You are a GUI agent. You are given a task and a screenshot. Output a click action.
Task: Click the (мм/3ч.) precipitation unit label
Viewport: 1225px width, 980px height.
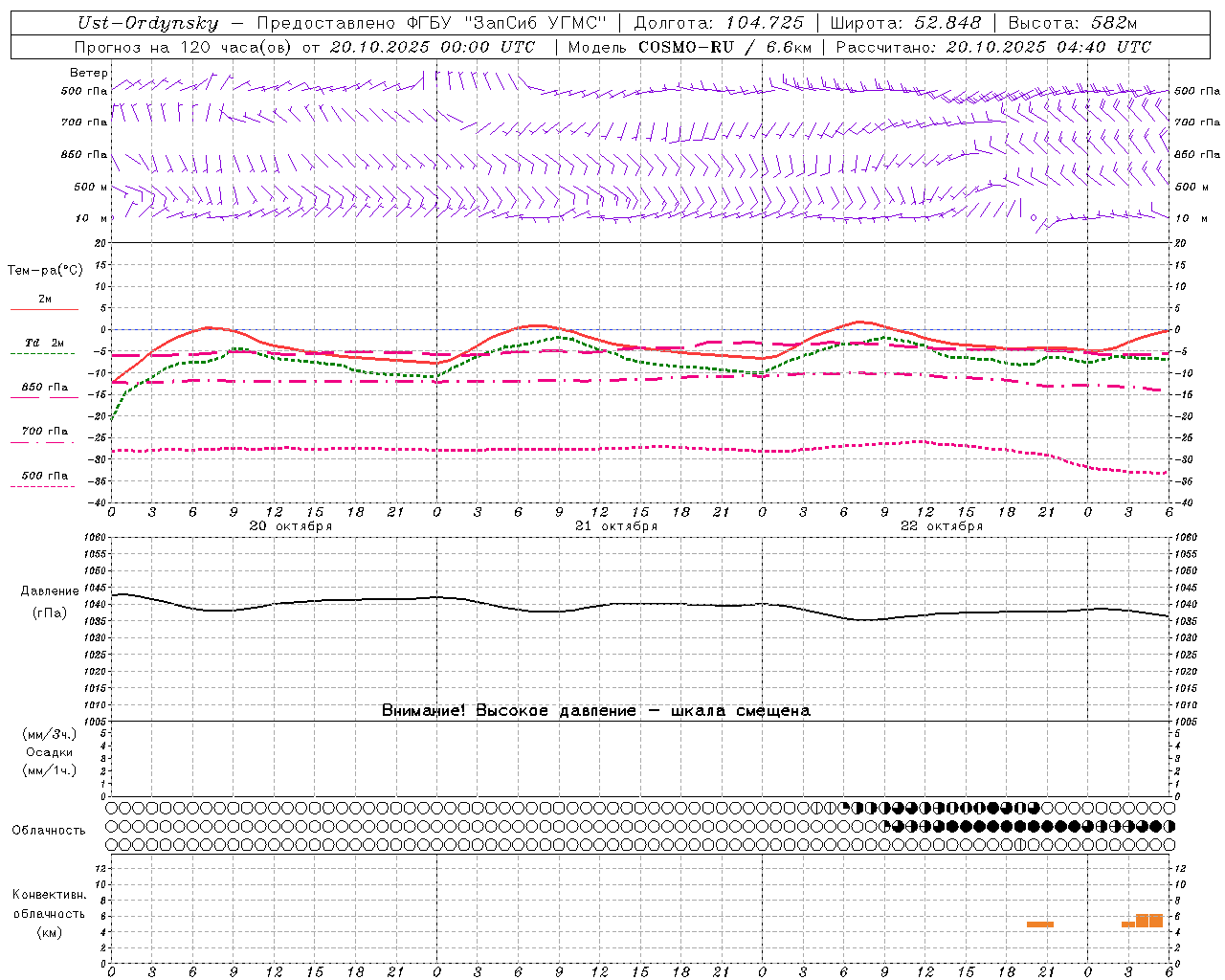pyautogui.click(x=50, y=734)
